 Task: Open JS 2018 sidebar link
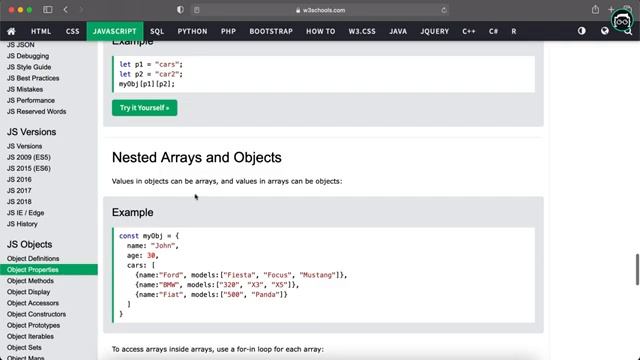19,202
